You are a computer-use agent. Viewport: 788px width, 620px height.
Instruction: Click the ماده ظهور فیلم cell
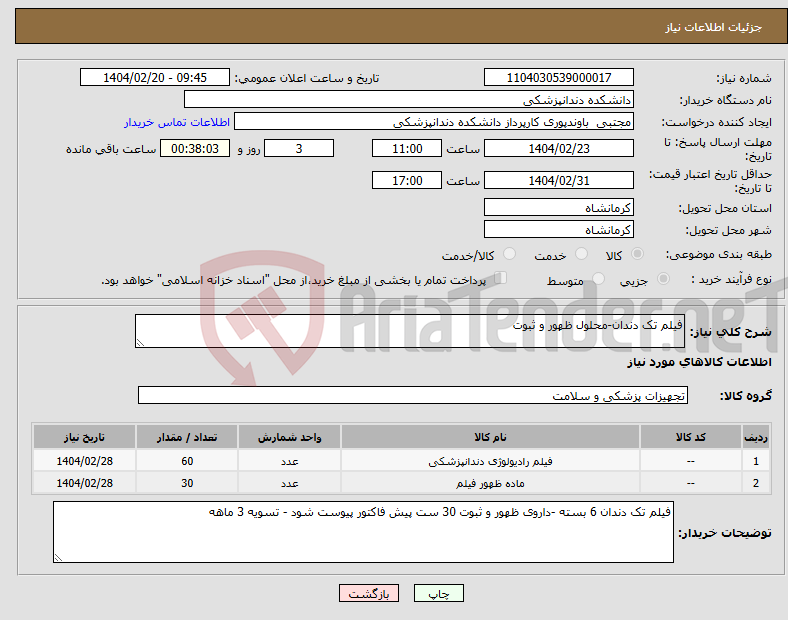point(490,483)
